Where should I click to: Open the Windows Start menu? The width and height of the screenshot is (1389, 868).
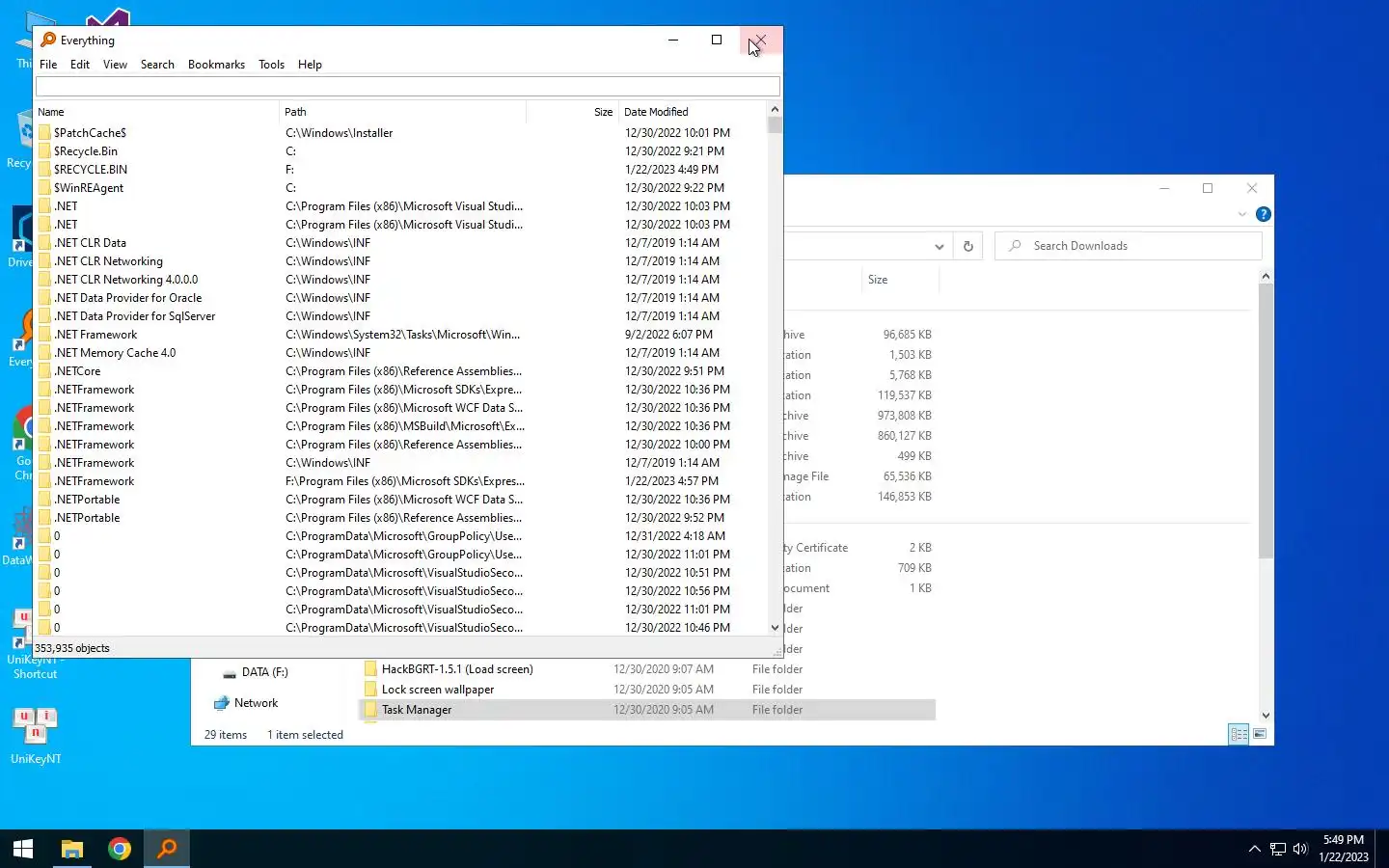(23, 849)
